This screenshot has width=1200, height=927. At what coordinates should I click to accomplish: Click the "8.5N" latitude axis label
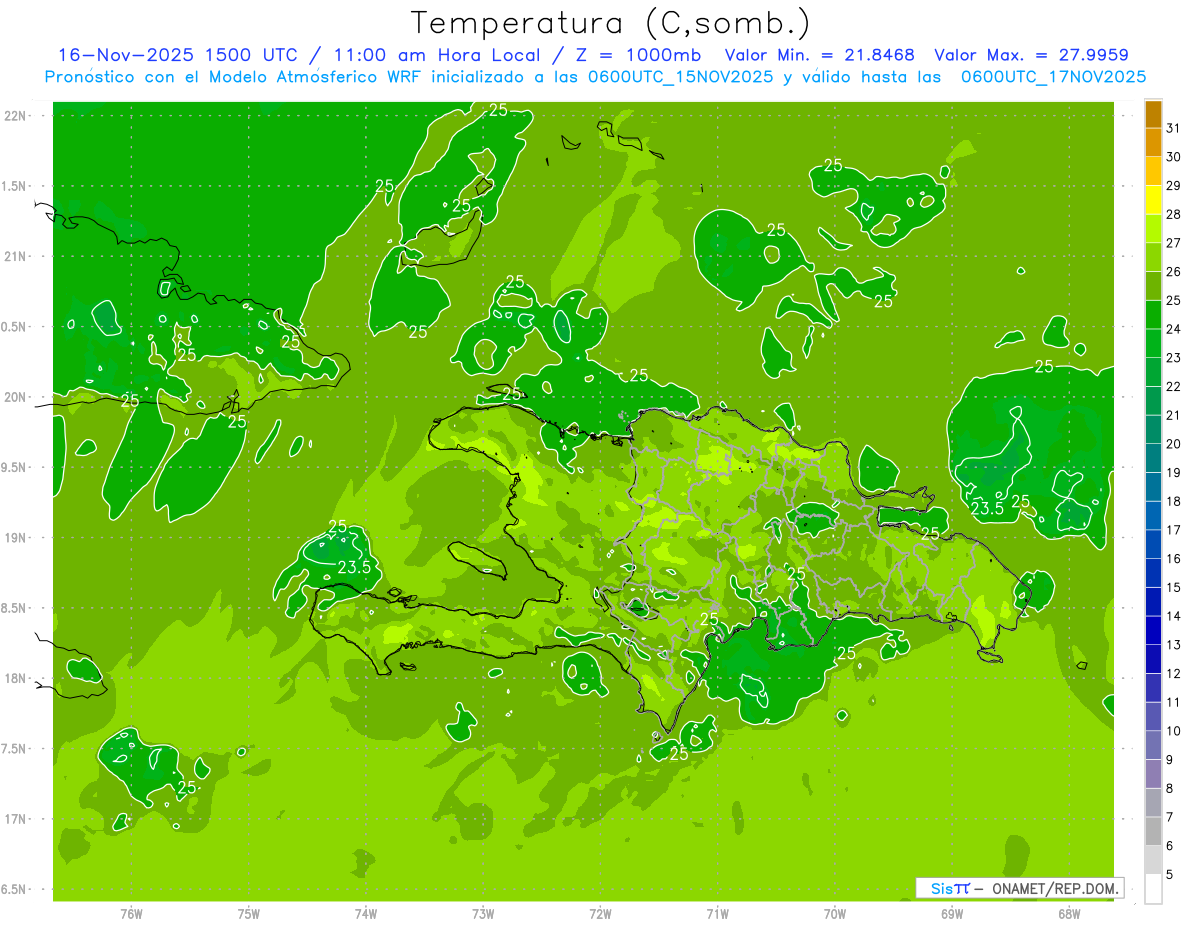pyautogui.click(x=15, y=609)
